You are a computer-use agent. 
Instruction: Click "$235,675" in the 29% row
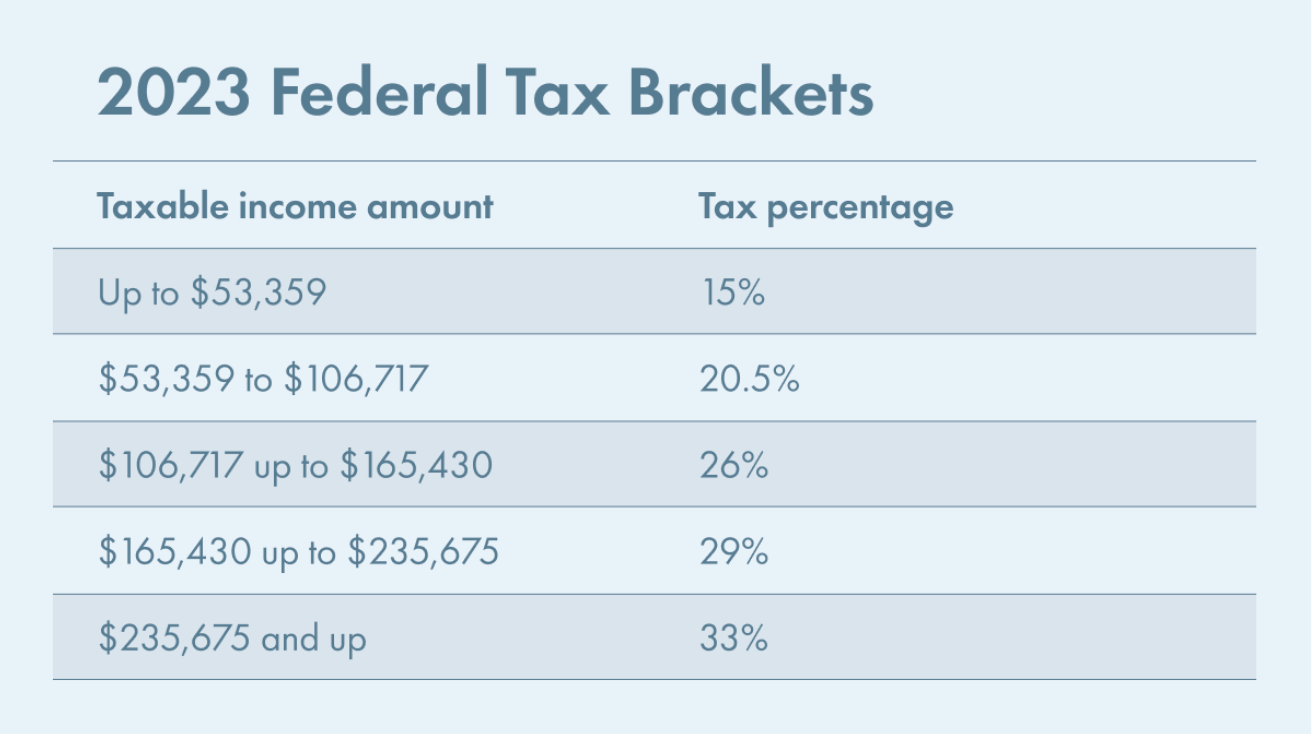[x=422, y=552]
